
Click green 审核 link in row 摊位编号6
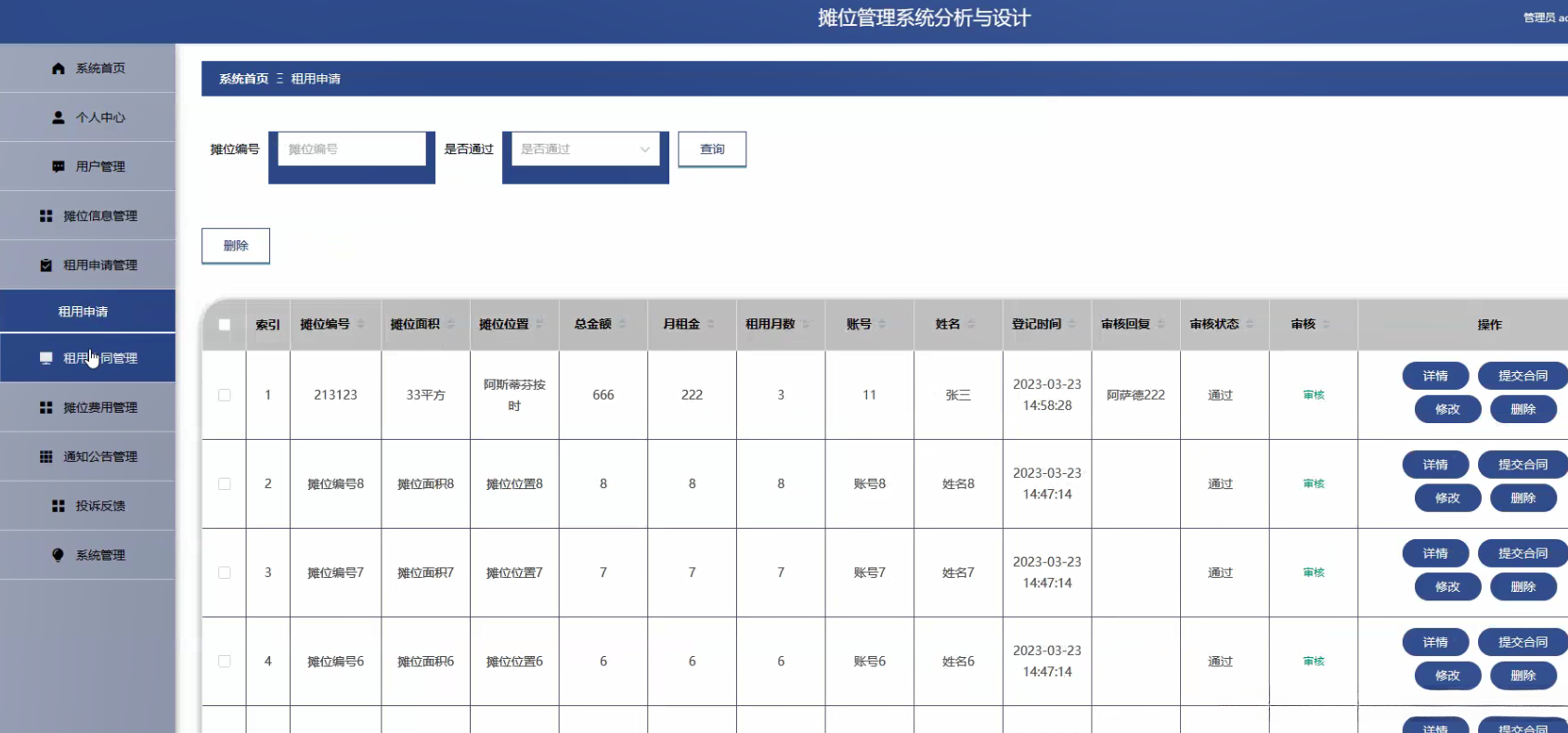1314,662
